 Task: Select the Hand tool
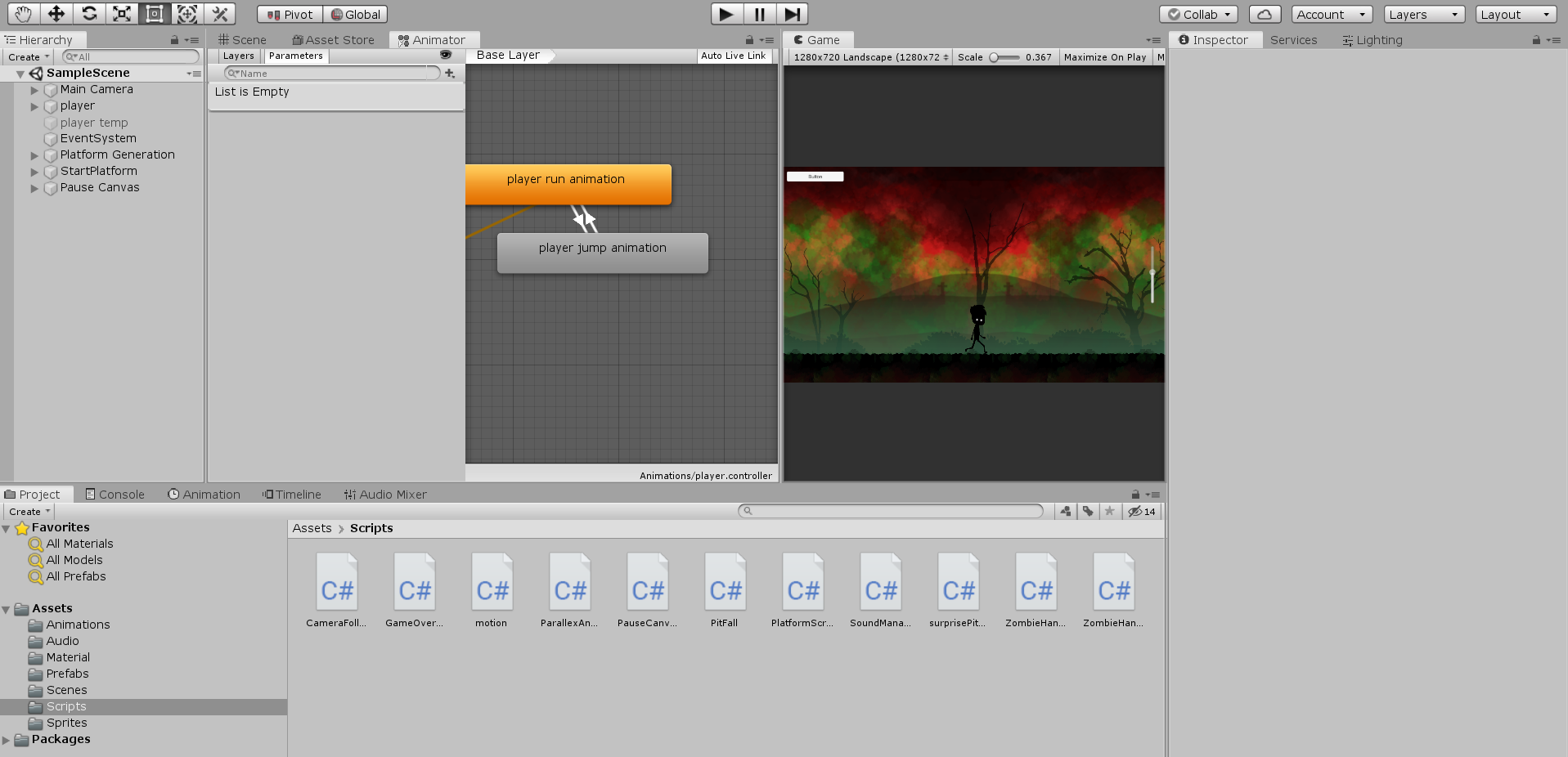(23, 14)
